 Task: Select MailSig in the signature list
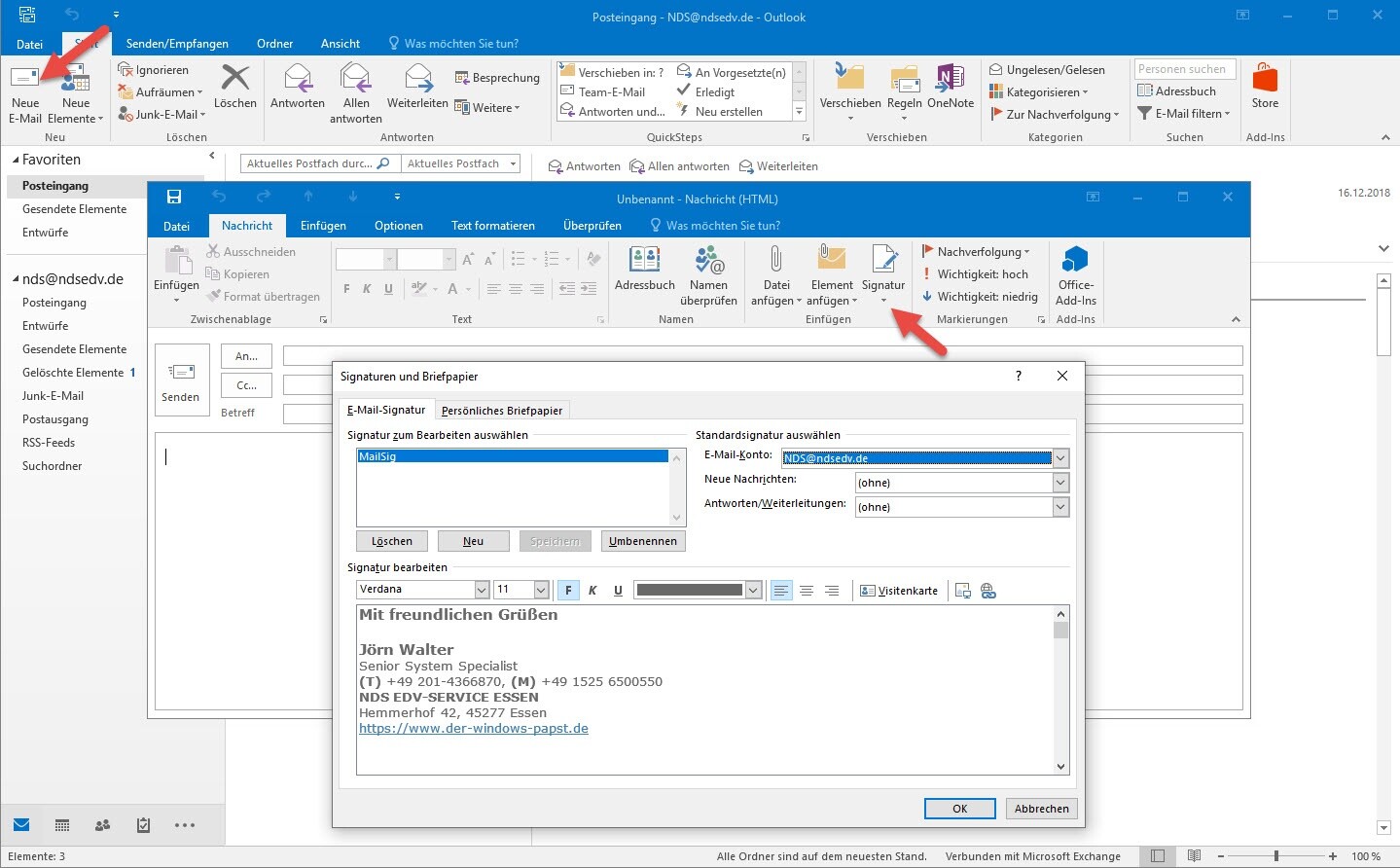point(513,456)
